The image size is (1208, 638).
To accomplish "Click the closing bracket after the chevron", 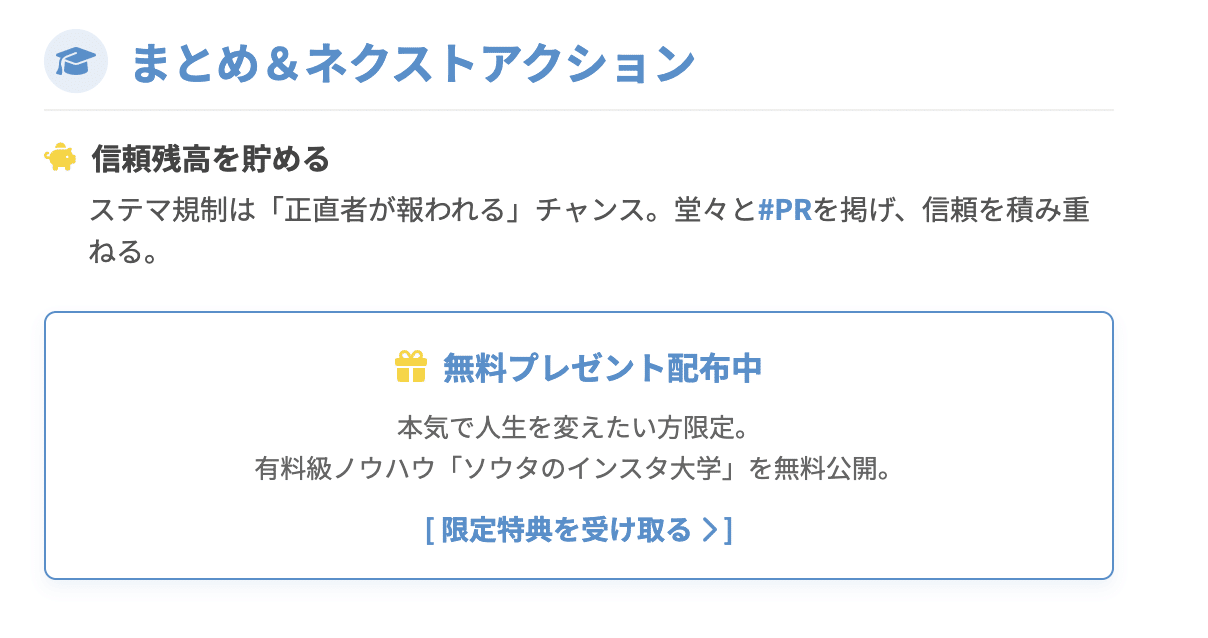I will click(728, 529).
